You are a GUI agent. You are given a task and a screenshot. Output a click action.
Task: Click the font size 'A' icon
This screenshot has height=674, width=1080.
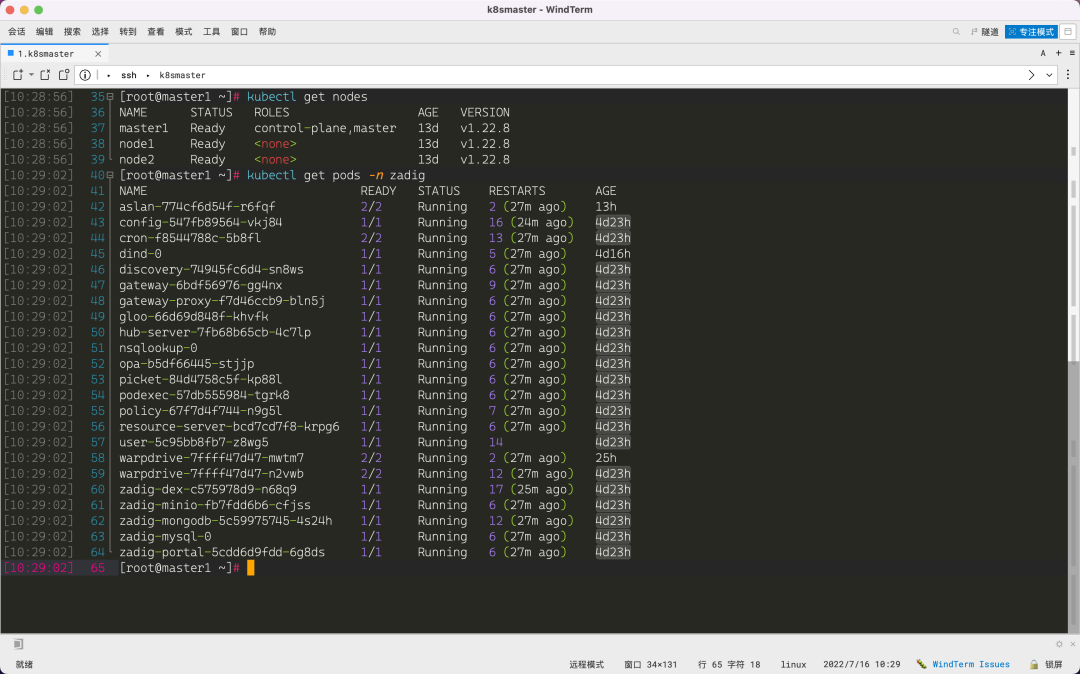(x=1043, y=53)
